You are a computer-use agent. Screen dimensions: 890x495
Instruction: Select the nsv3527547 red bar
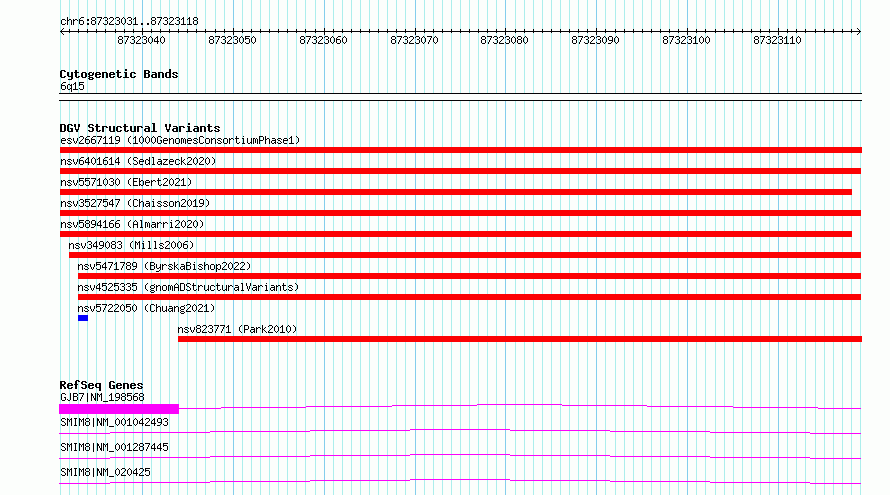point(460,213)
